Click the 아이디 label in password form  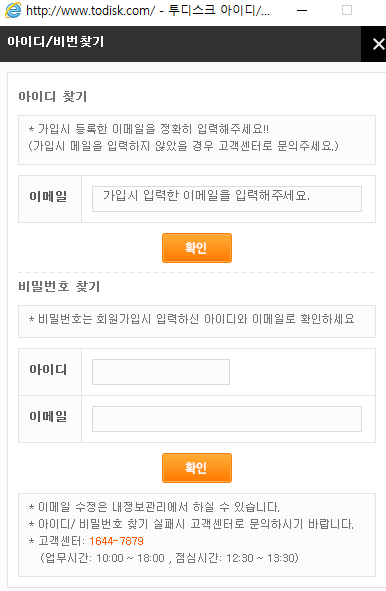tap(48, 369)
